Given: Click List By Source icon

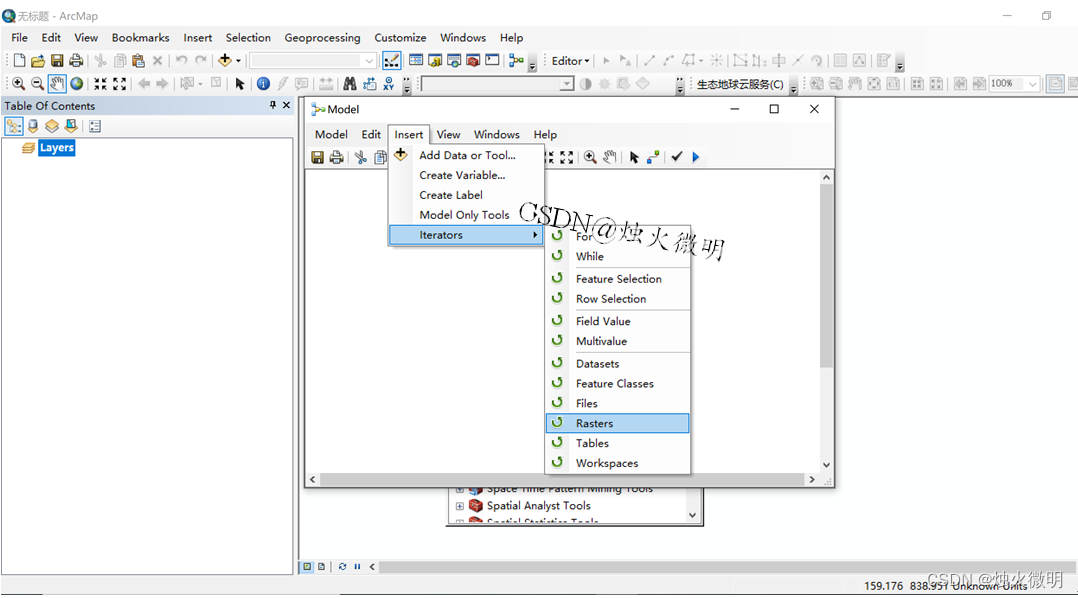Looking at the screenshot, I should point(33,126).
